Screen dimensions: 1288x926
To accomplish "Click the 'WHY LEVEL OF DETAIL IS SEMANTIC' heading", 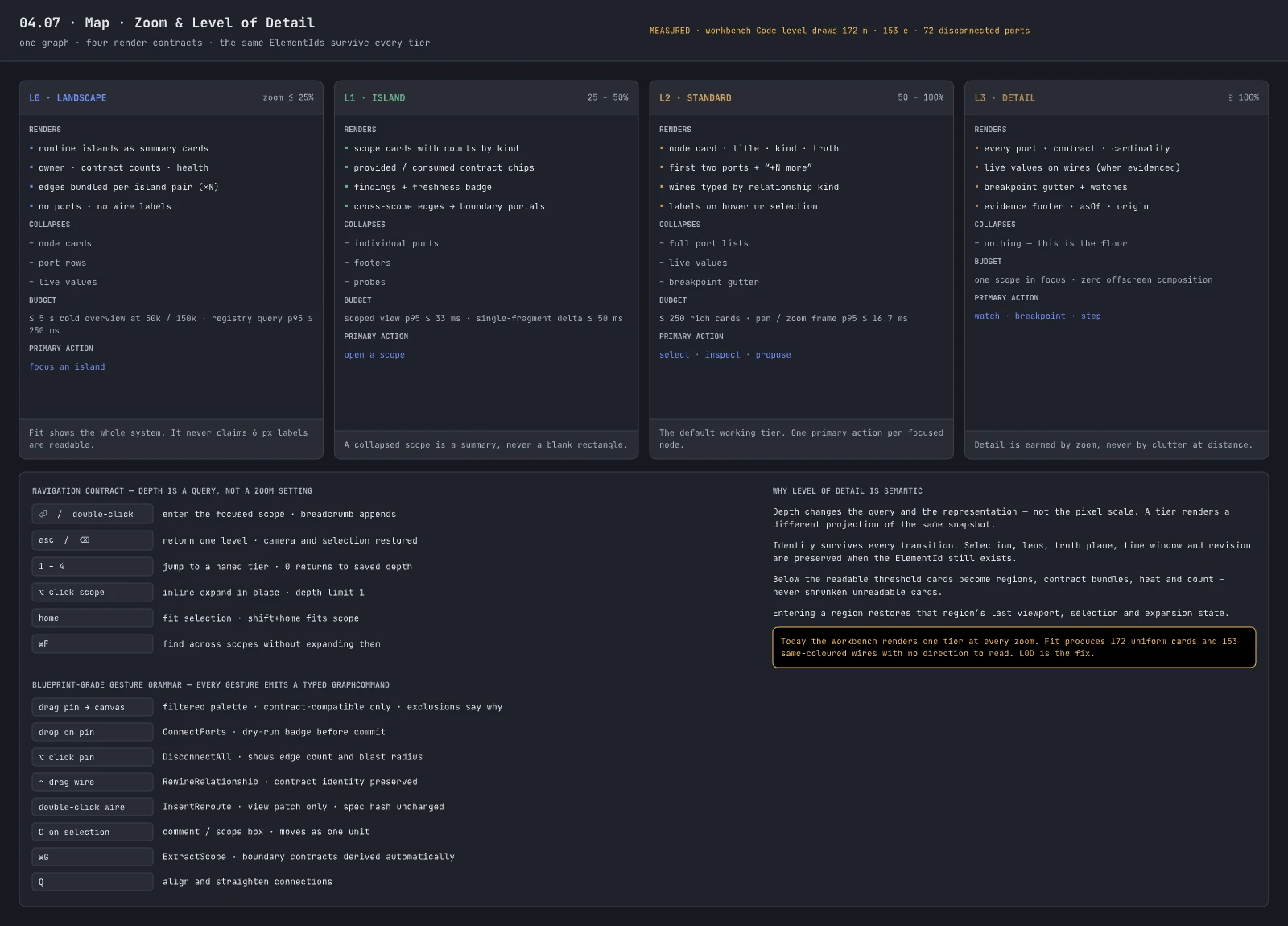I will pyautogui.click(x=848, y=490).
